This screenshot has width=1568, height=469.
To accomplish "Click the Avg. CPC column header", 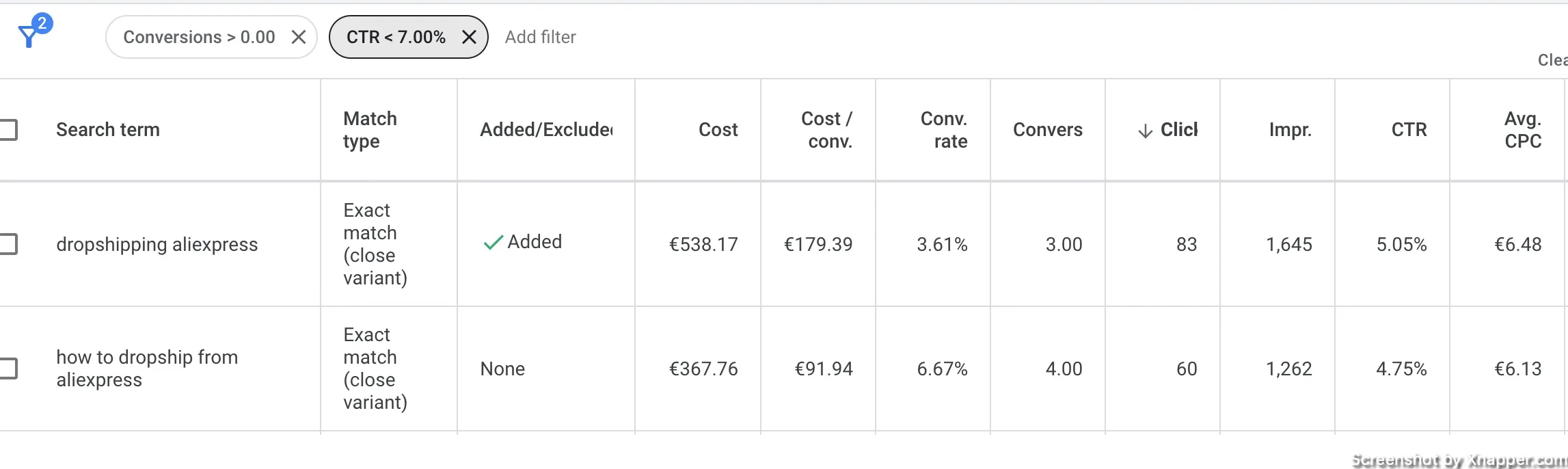I will point(1522,130).
